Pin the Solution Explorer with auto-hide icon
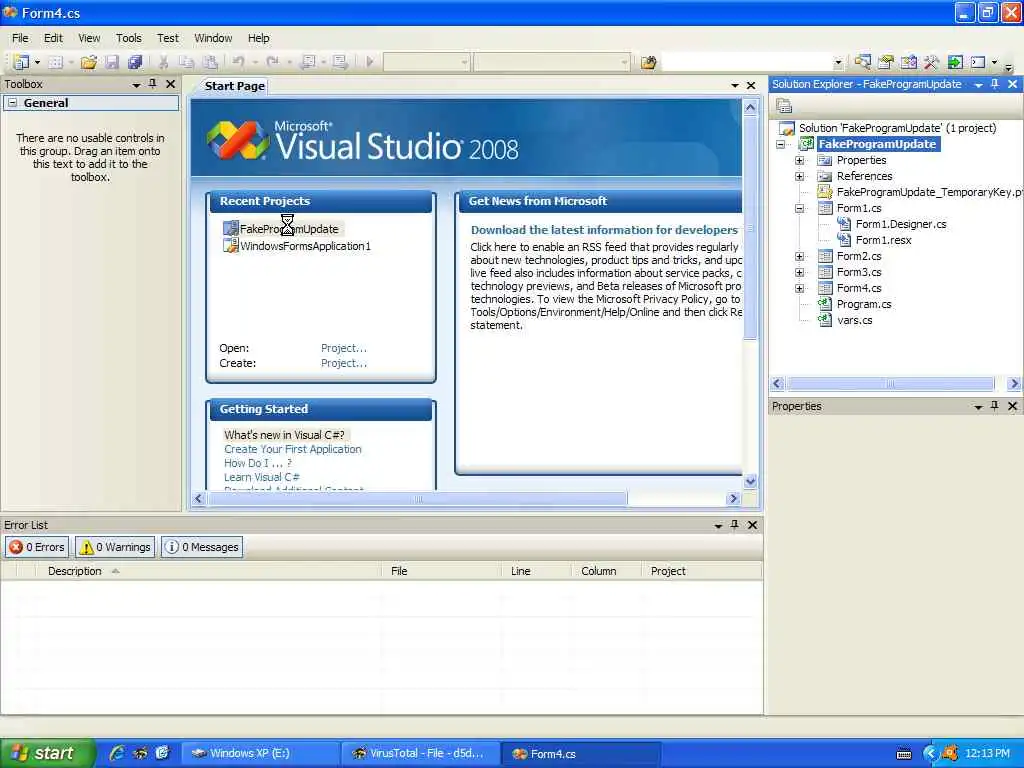The width and height of the screenshot is (1024, 768). pyautogui.click(x=995, y=84)
